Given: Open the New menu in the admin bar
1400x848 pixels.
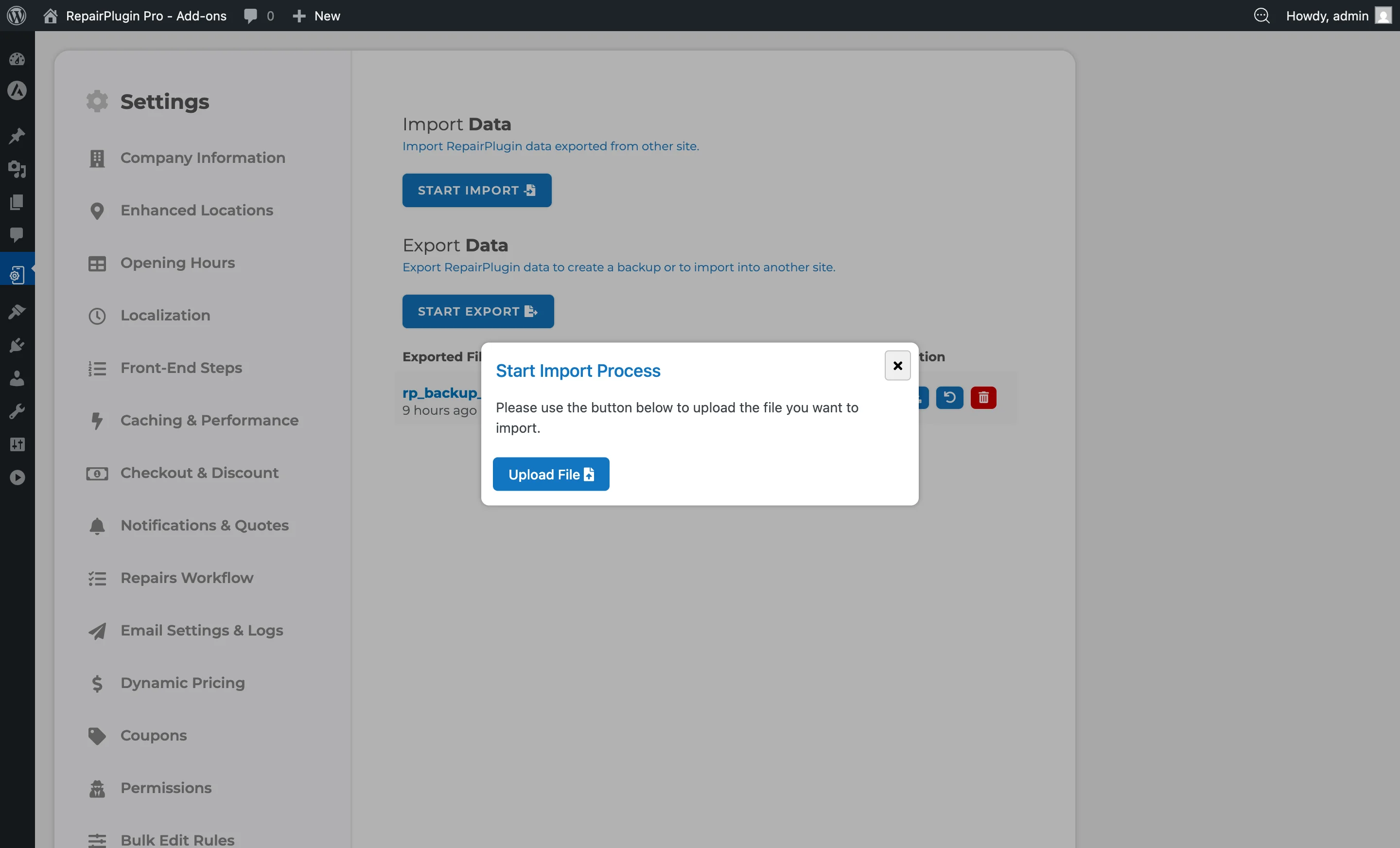Looking at the screenshot, I should pyautogui.click(x=316, y=16).
